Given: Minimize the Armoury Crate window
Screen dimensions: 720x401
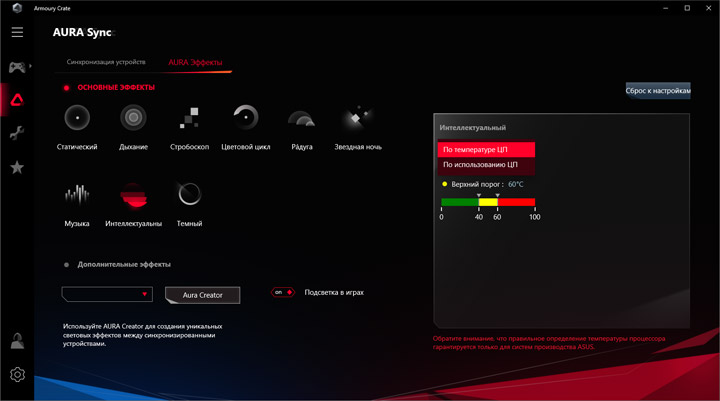Looking at the screenshot, I should point(665,8).
